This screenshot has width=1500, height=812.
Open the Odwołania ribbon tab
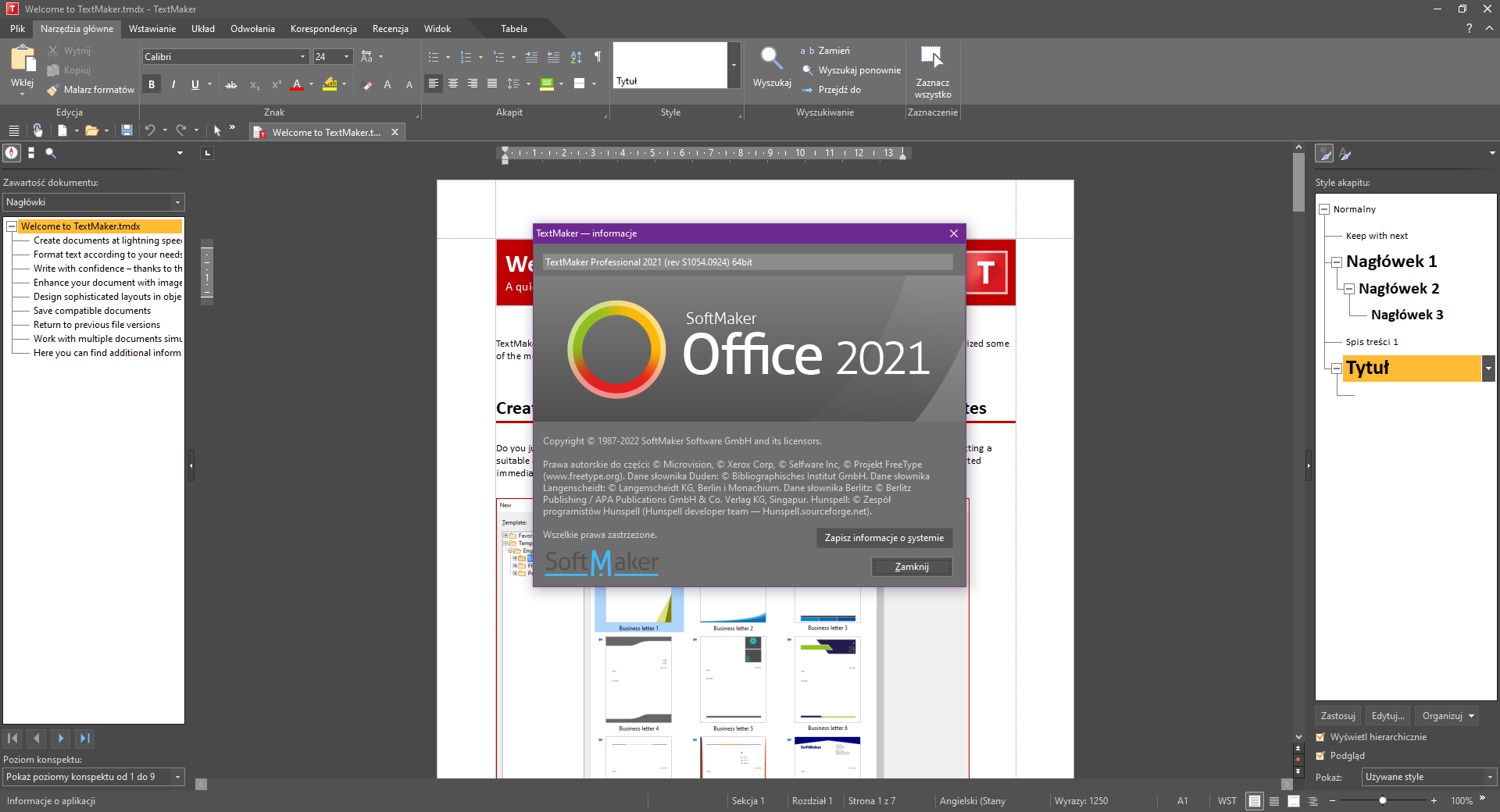252,29
